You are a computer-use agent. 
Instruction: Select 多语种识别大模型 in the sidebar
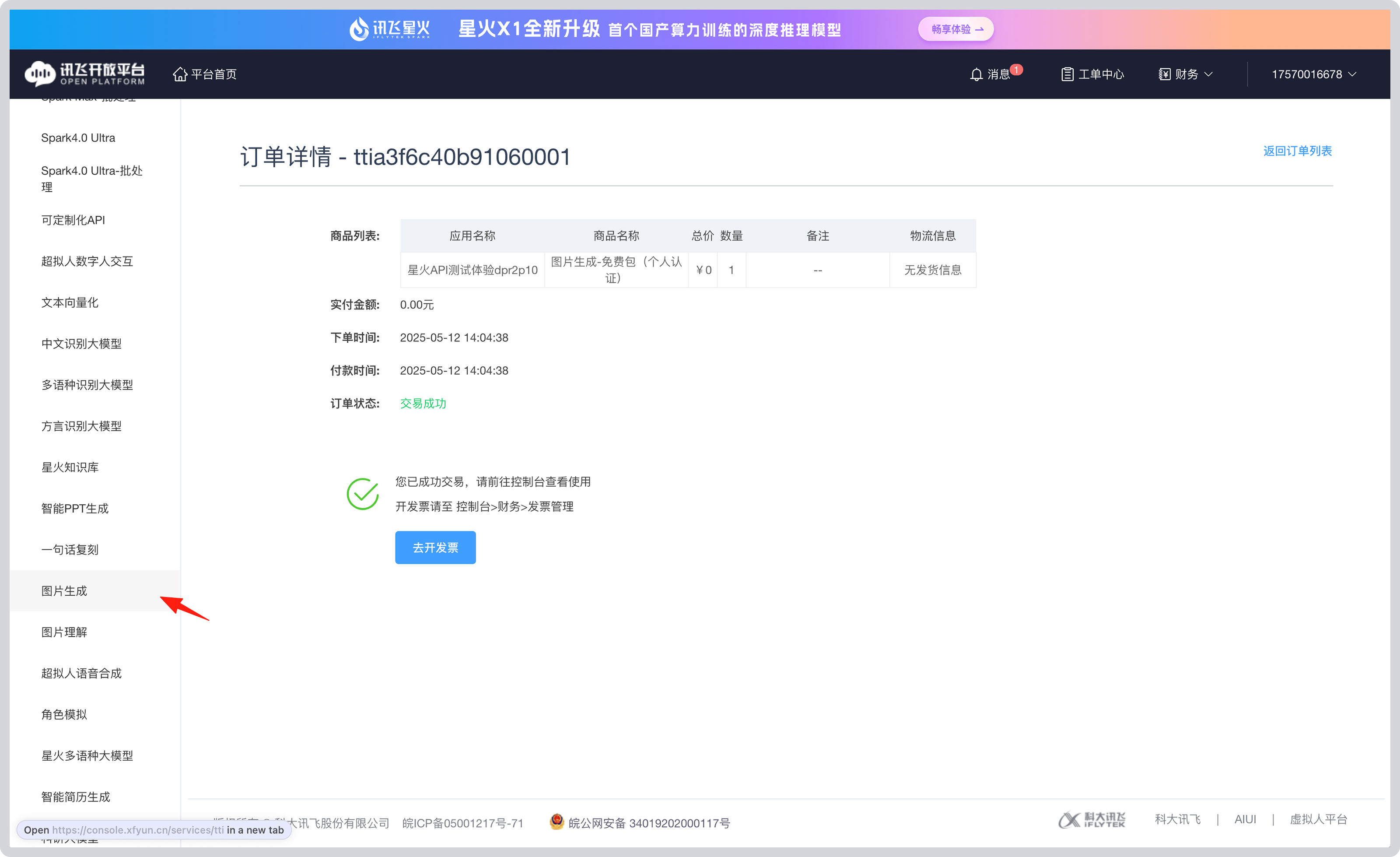87,385
